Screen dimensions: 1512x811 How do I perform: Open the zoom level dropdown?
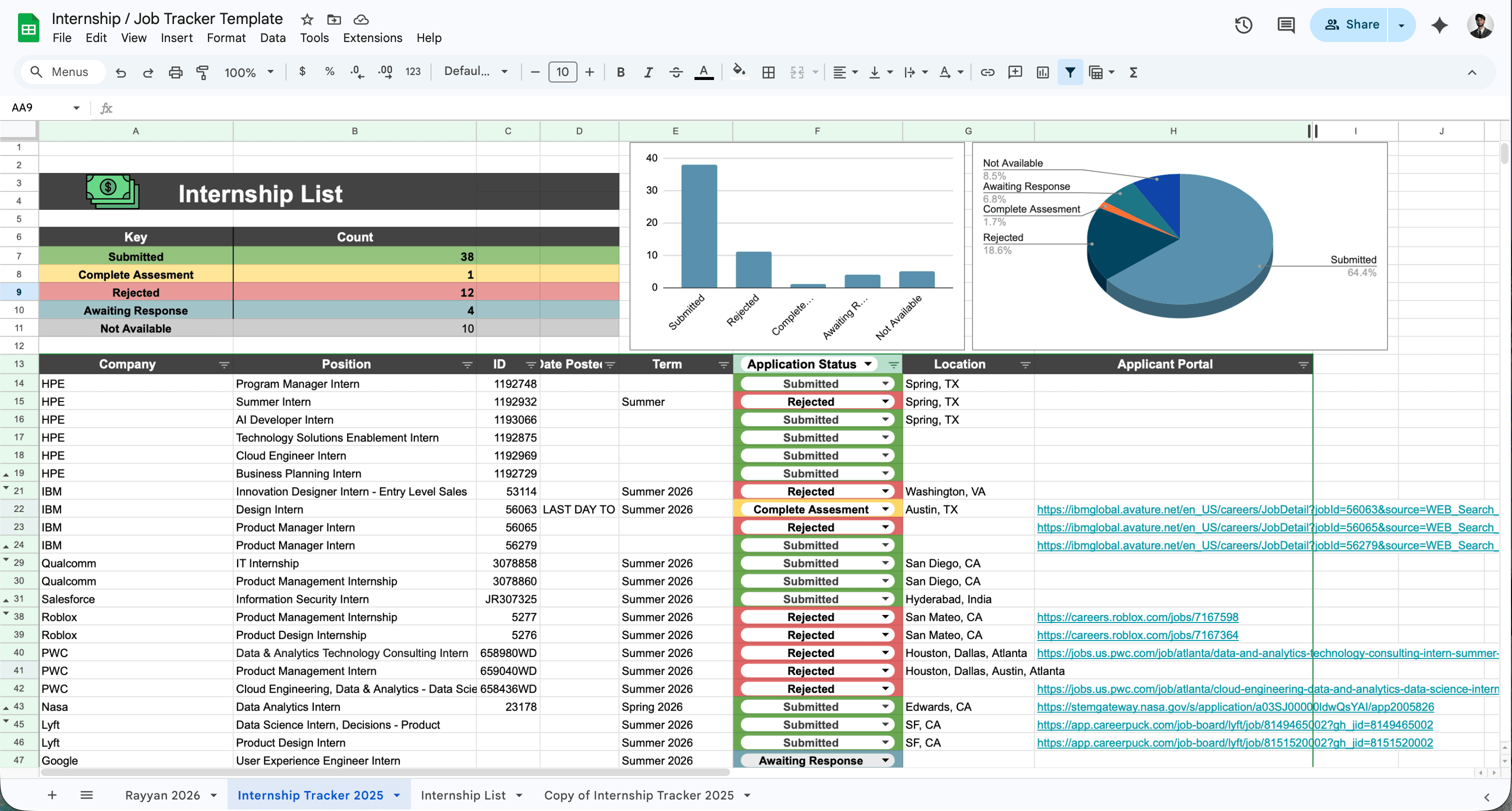click(248, 72)
